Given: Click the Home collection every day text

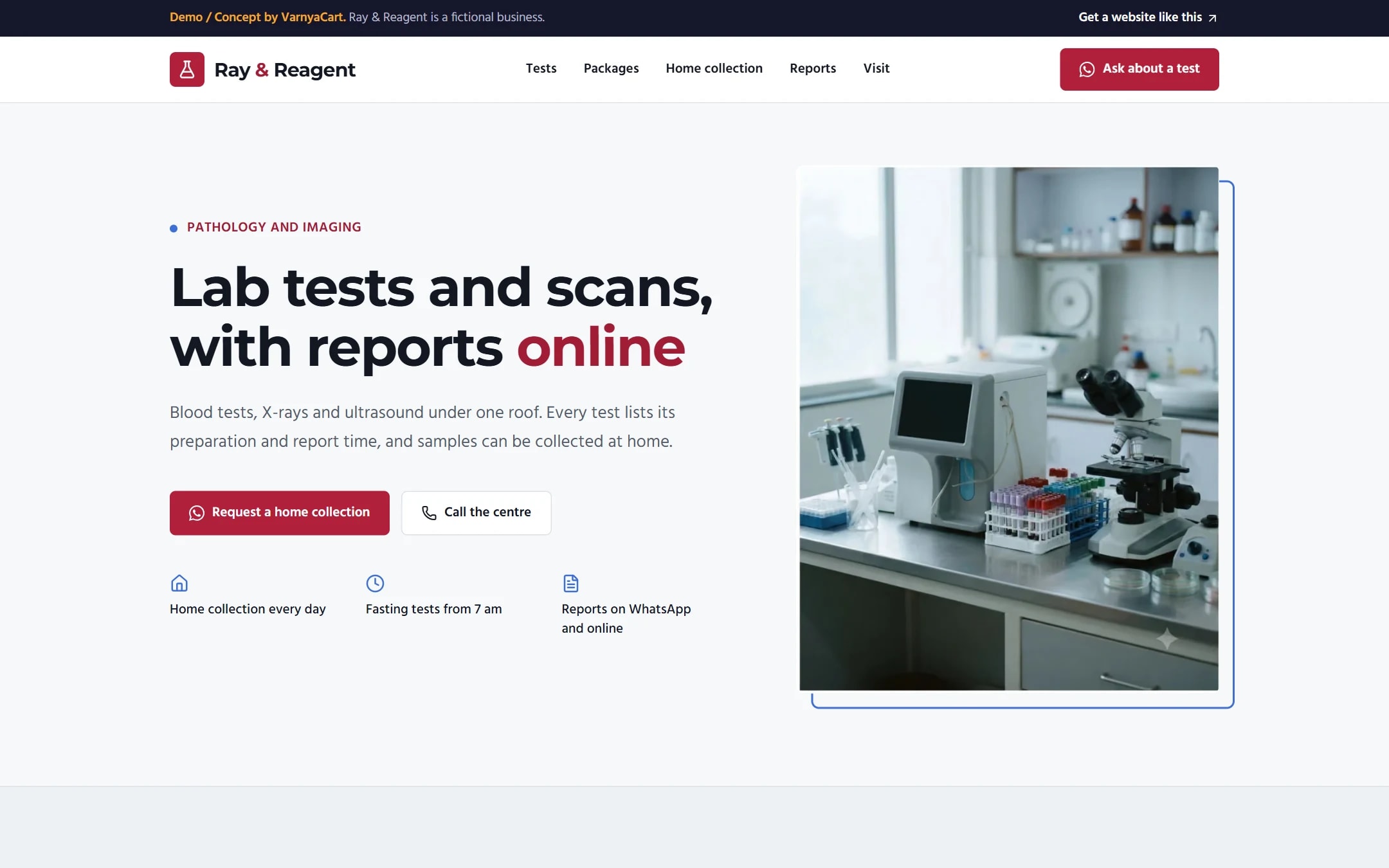Looking at the screenshot, I should click(x=248, y=609).
